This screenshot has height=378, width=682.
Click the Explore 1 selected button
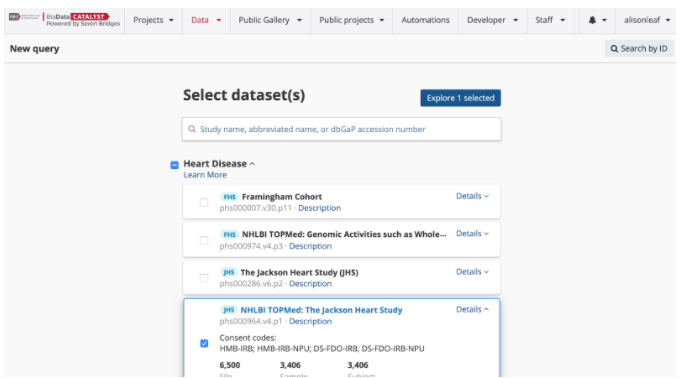(460, 98)
